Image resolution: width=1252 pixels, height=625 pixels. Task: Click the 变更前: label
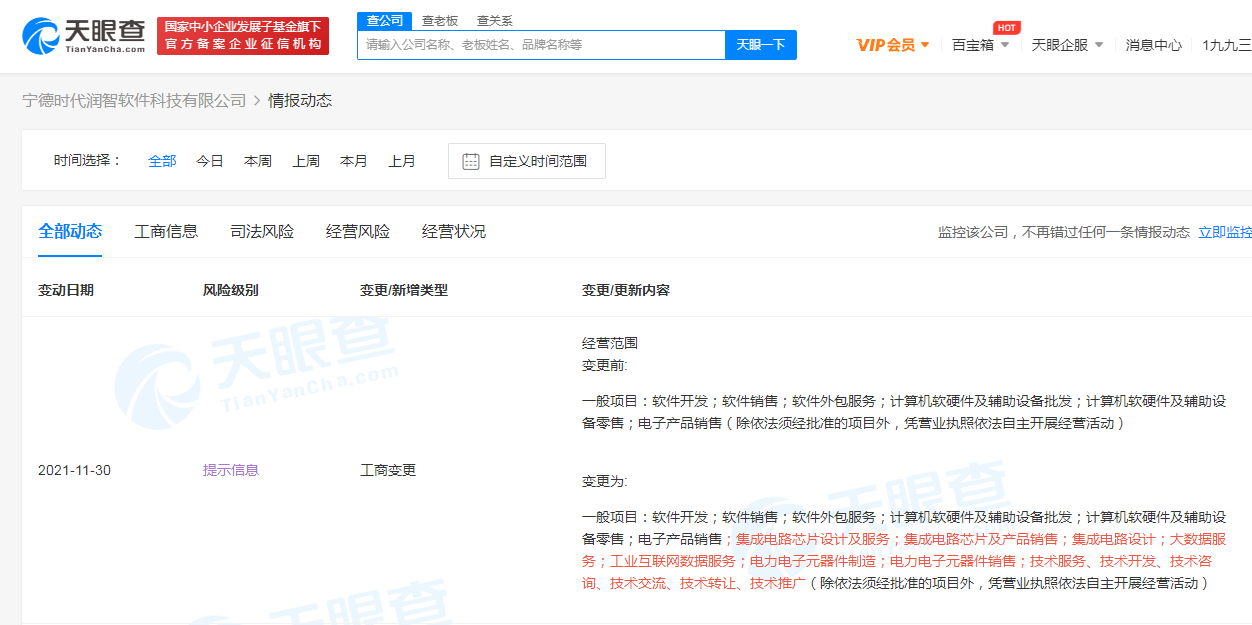pos(605,365)
